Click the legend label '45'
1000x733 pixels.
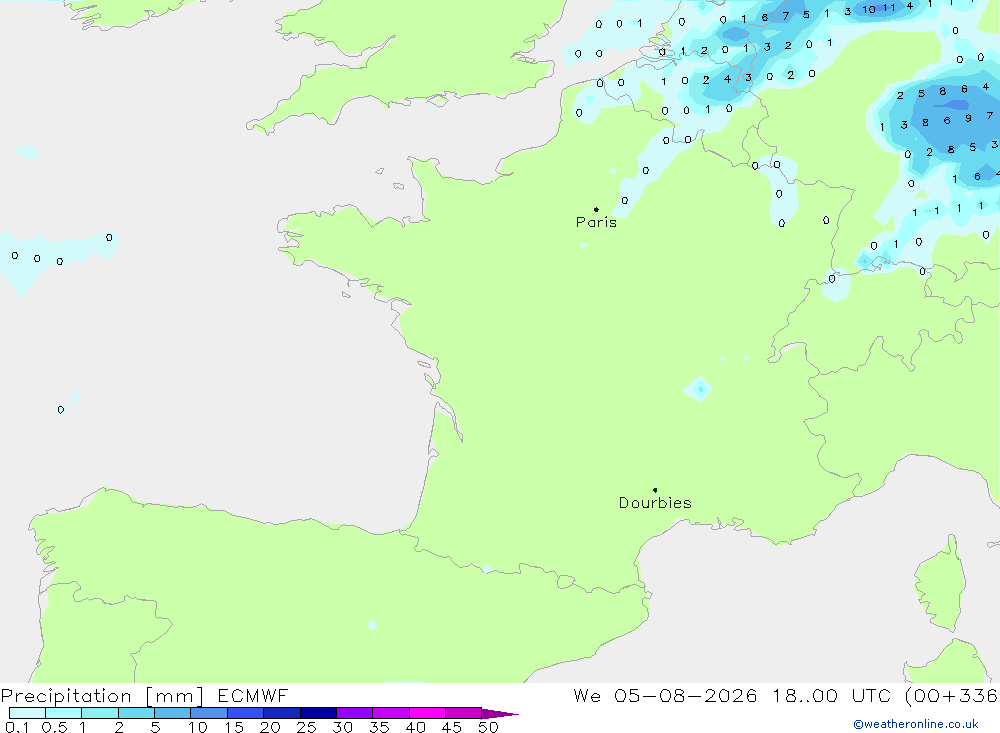452,727
